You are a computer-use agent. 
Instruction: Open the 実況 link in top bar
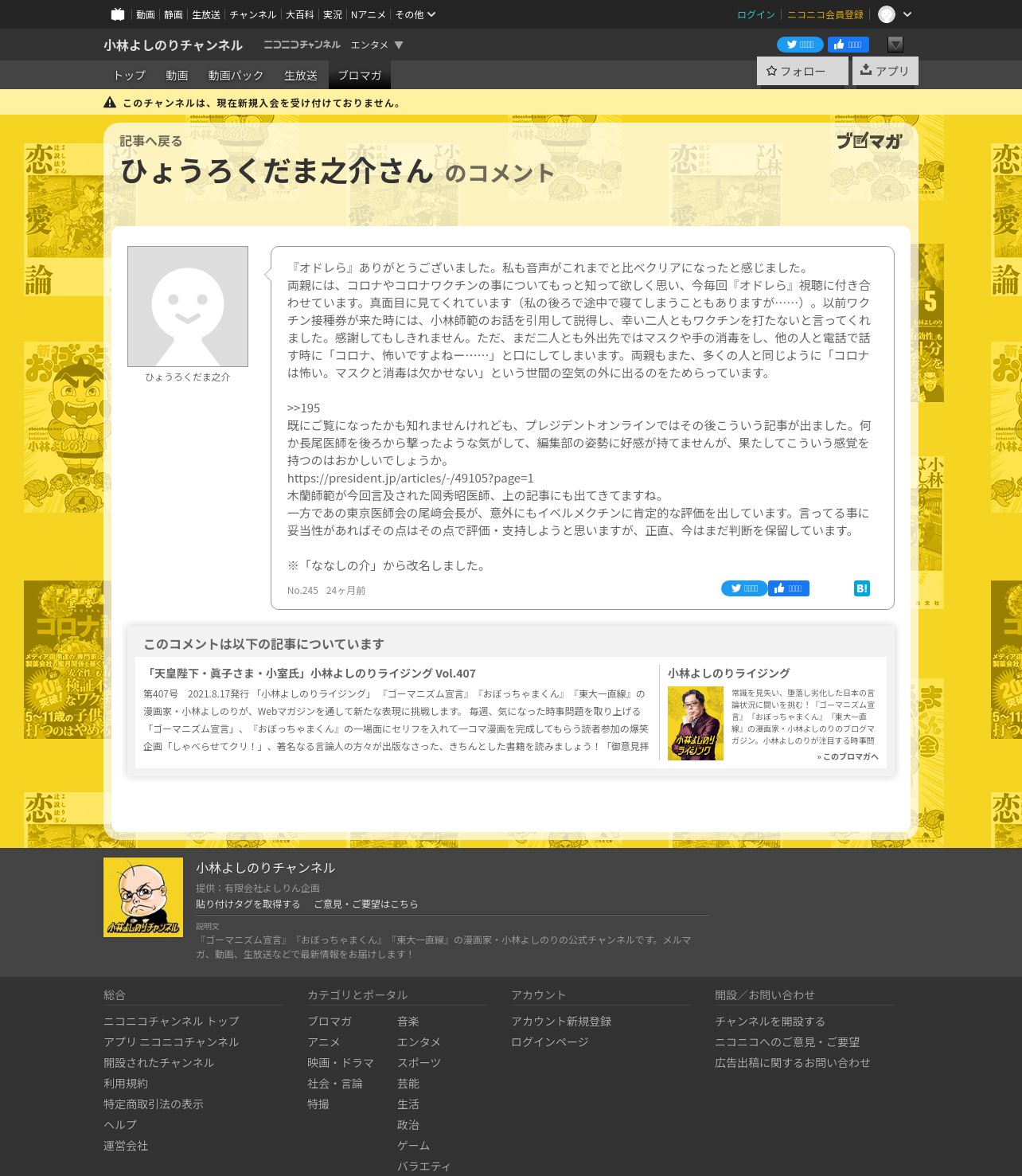coord(333,14)
